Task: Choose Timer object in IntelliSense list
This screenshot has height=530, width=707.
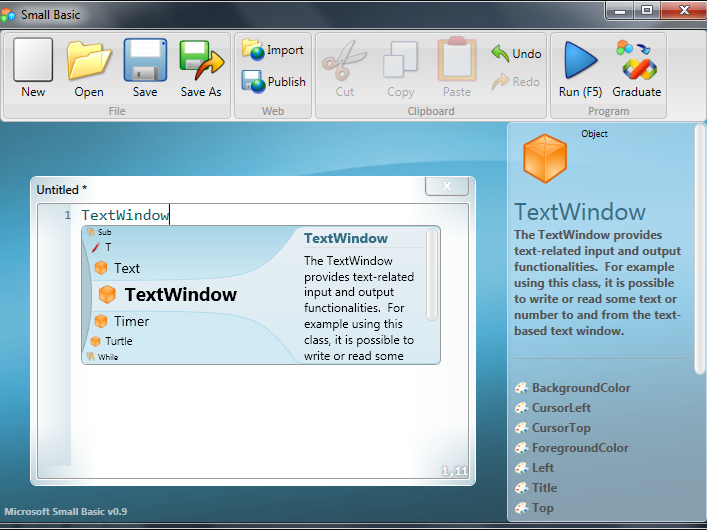Action: pos(122,321)
